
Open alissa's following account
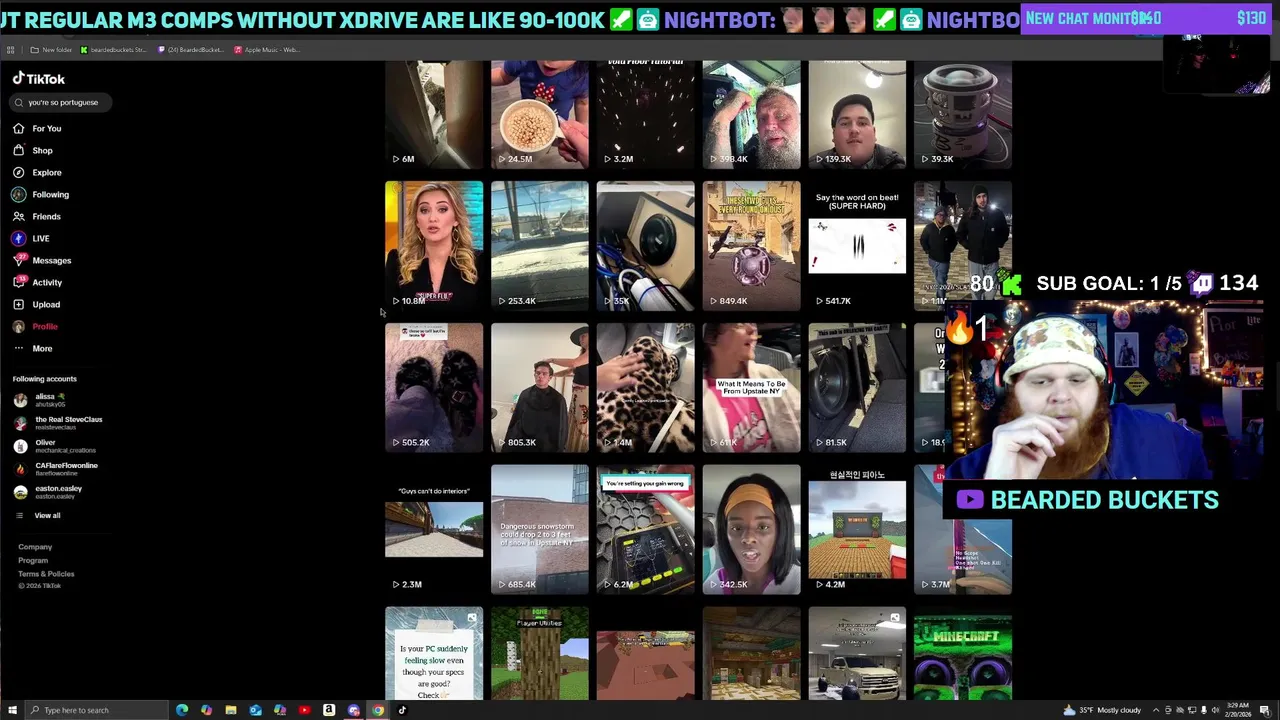tap(40, 400)
